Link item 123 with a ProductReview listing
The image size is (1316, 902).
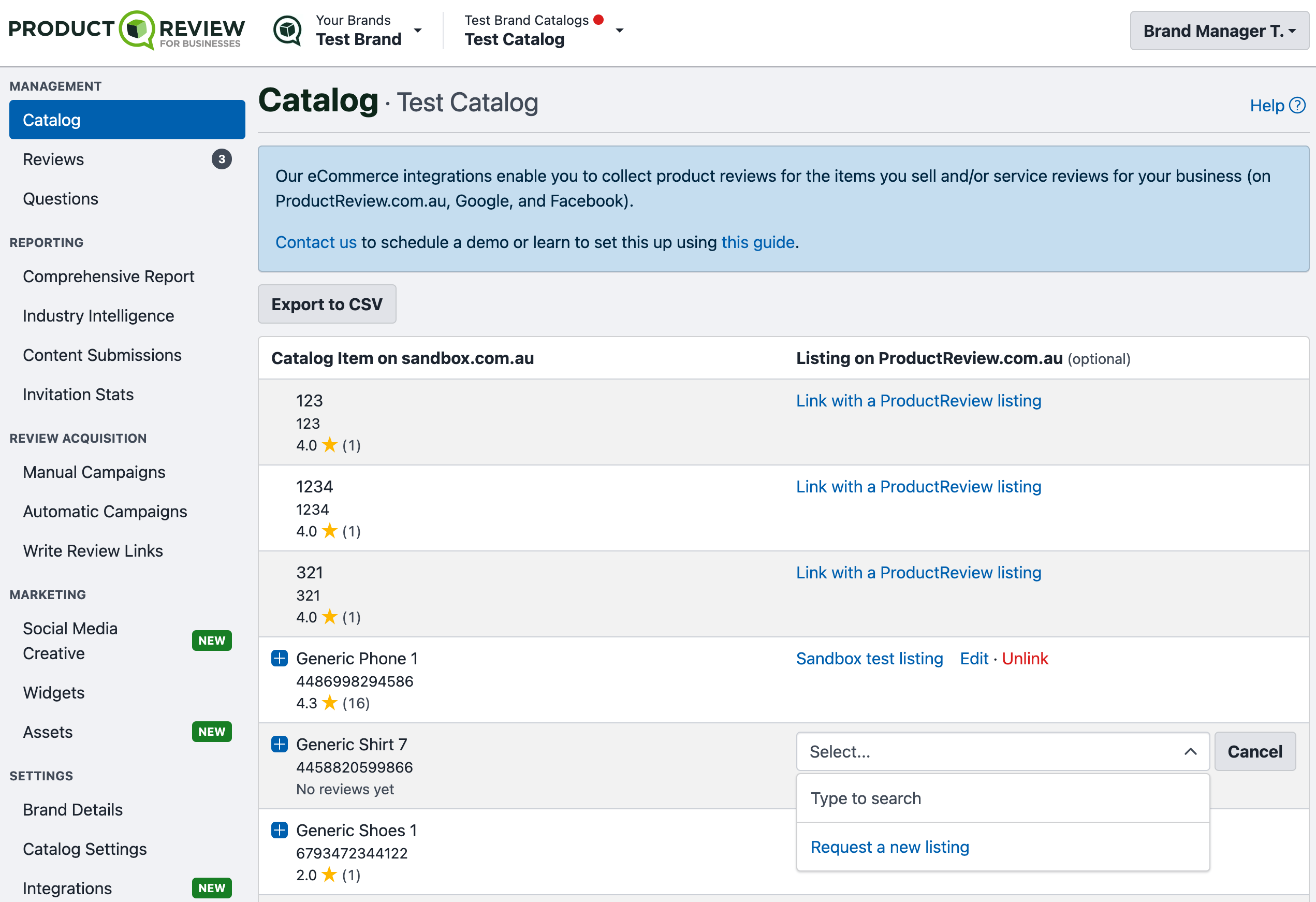(x=918, y=400)
